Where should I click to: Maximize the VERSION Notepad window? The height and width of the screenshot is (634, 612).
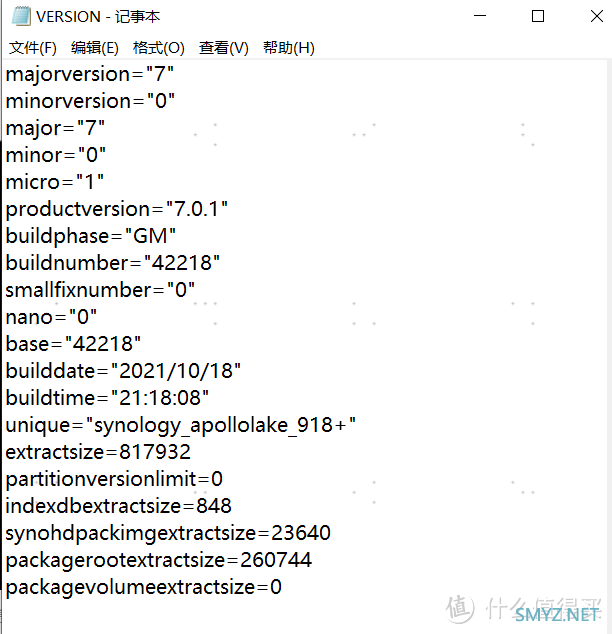538,16
